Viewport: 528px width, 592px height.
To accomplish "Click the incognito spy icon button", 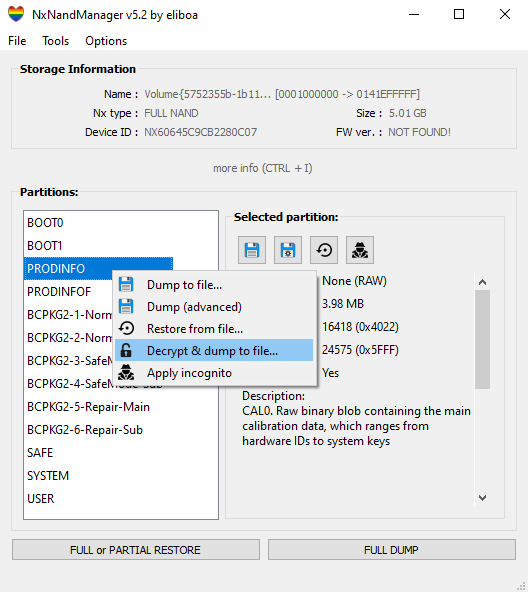I will (360, 250).
